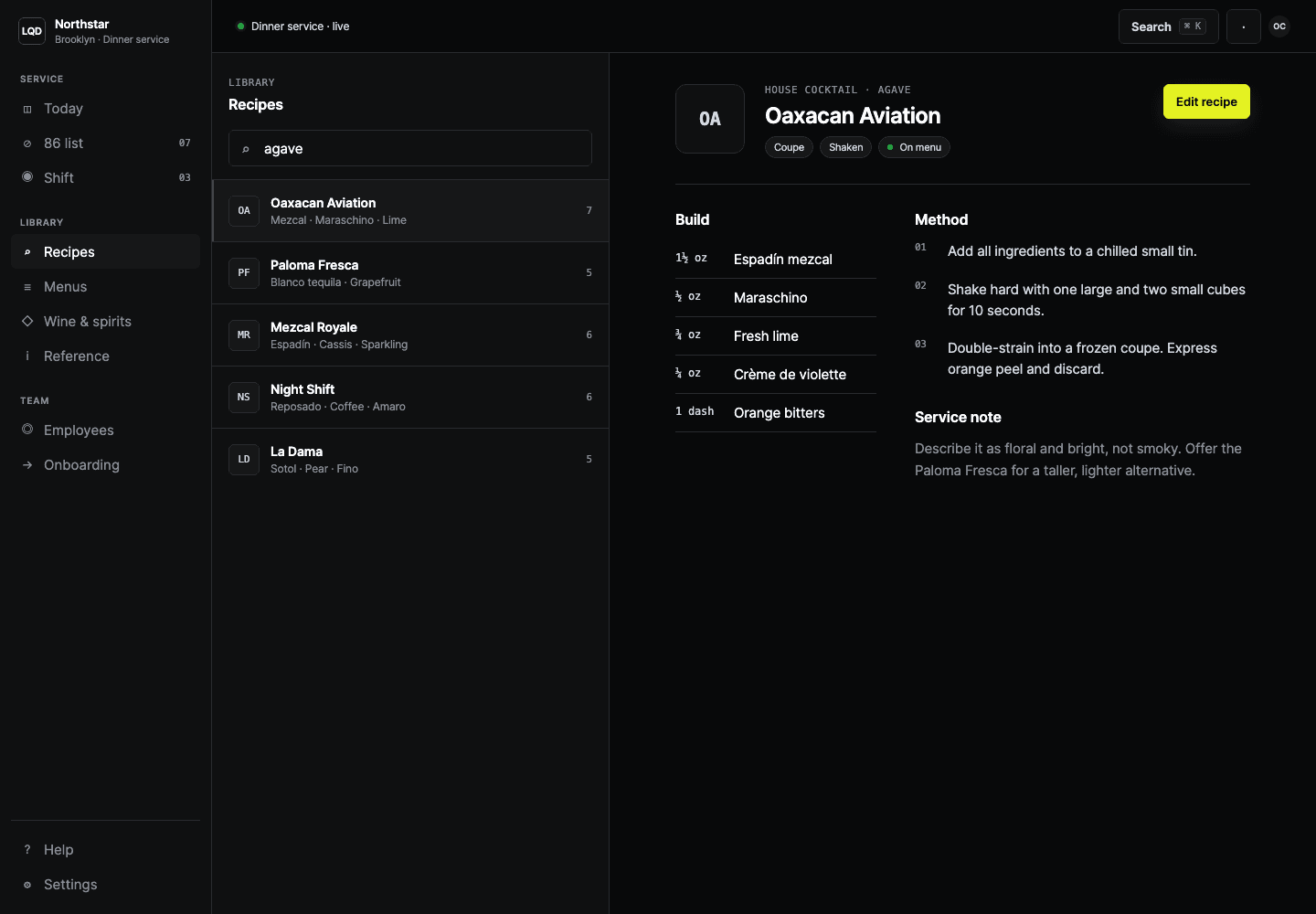Screen dimensions: 1316x914
Task: Open the top Search button
Action: (x=1168, y=27)
